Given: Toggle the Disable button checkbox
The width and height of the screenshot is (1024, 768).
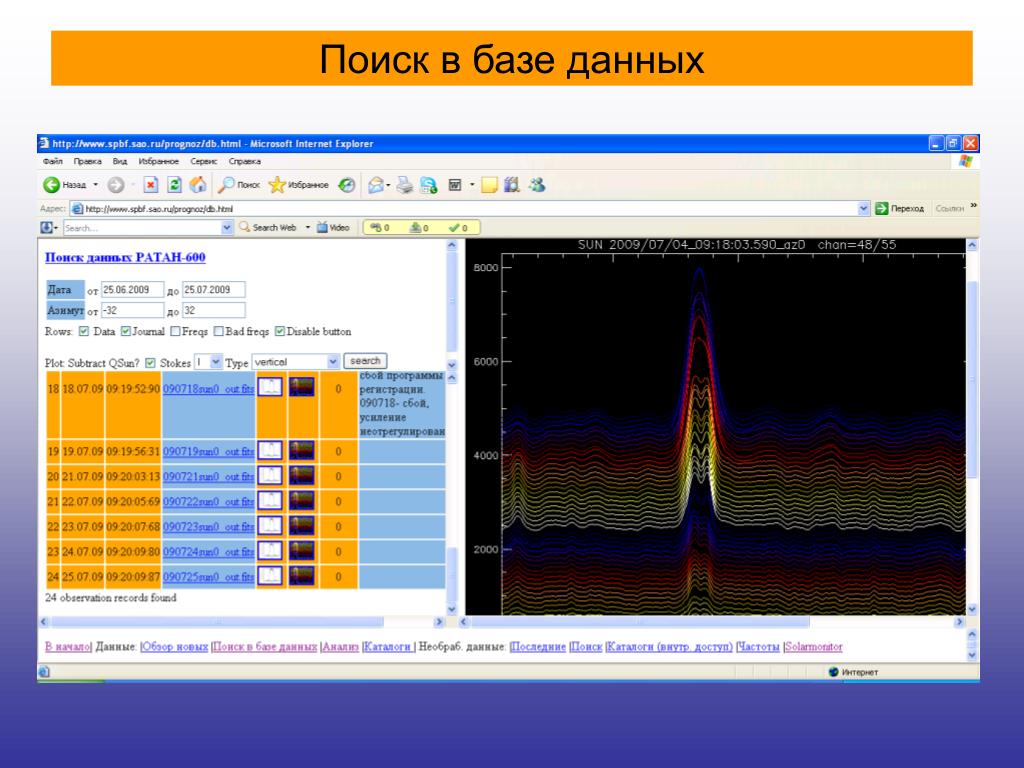Looking at the screenshot, I should click(280, 331).
